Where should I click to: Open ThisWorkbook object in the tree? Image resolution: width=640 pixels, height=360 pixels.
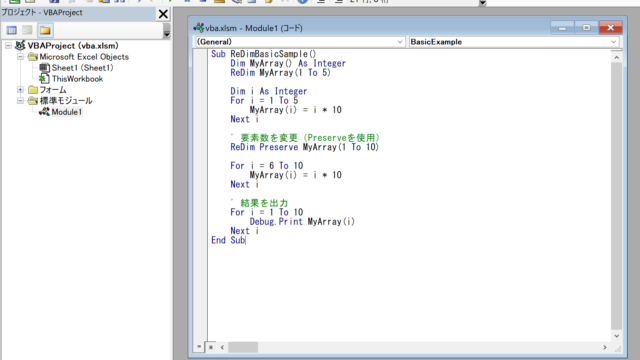(x=77, y=79)
